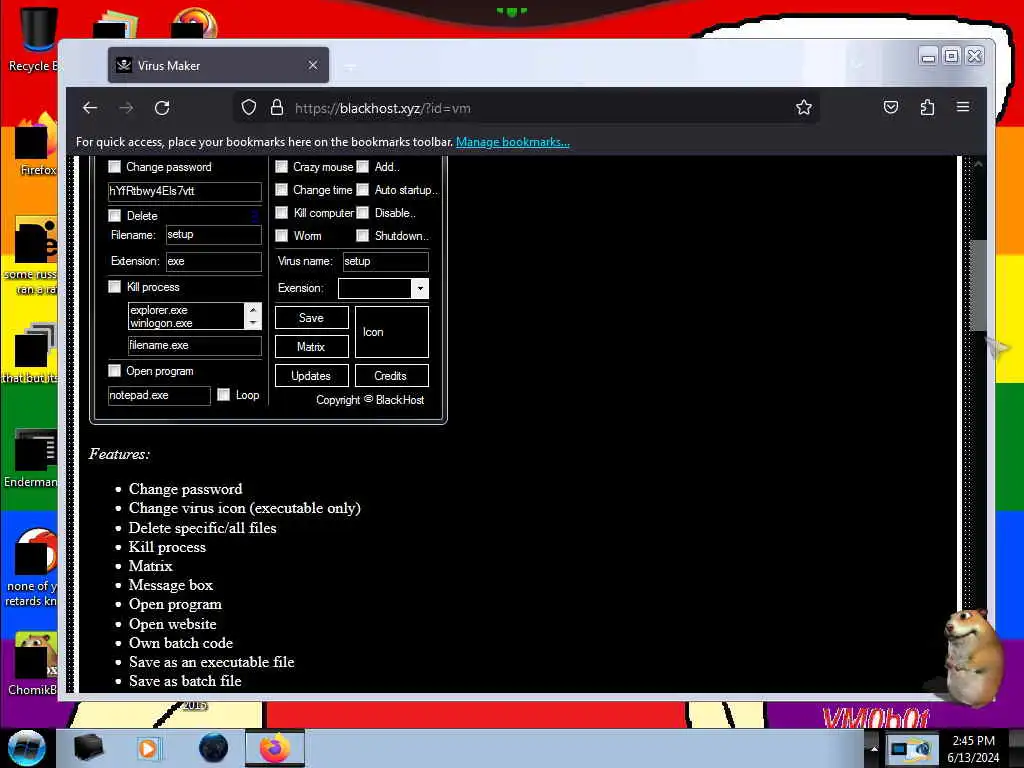View site security via the padlock icon

click(x=277, y=107)
